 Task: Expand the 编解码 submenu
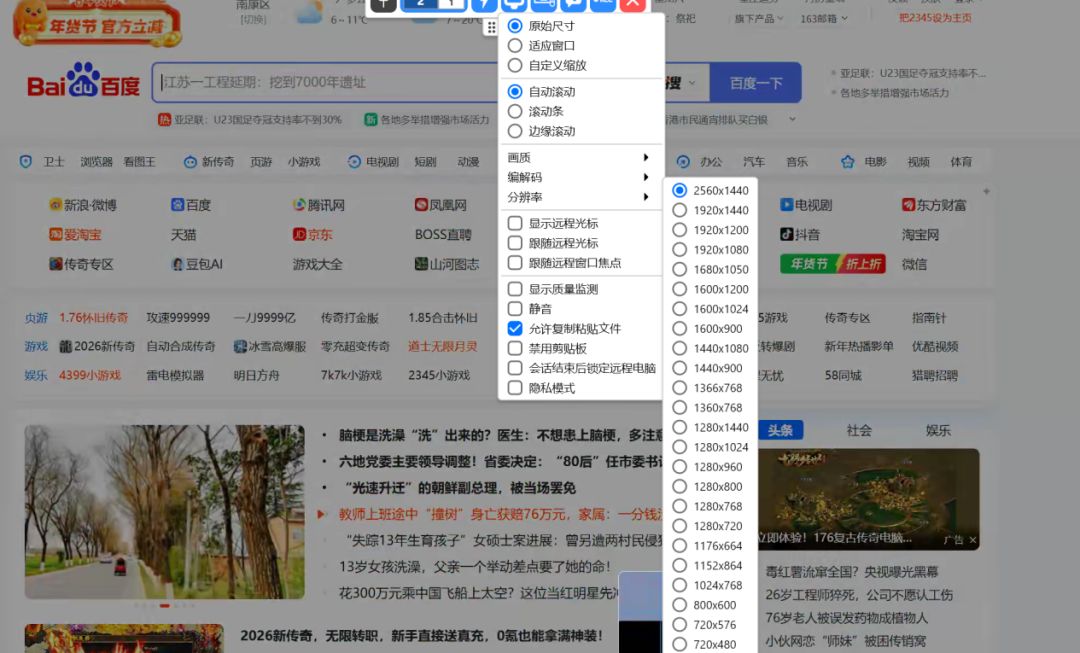pos(579,177)
